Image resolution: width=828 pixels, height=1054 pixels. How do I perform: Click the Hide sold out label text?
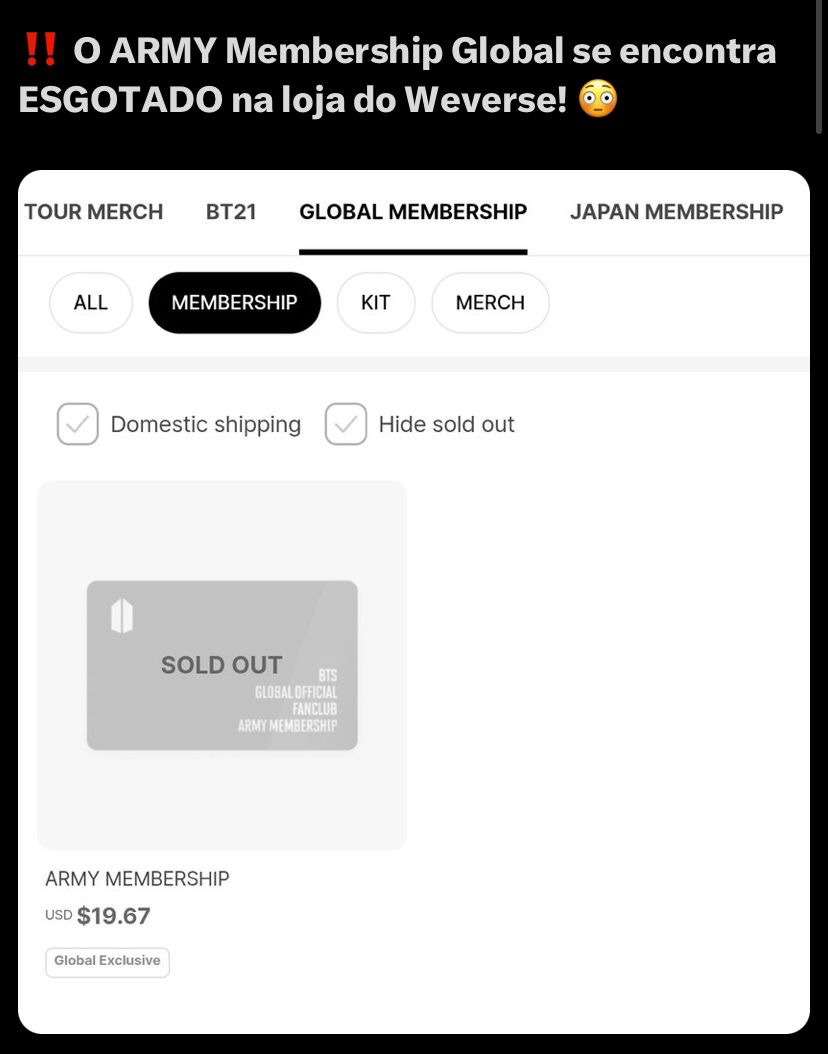point(446,424)
